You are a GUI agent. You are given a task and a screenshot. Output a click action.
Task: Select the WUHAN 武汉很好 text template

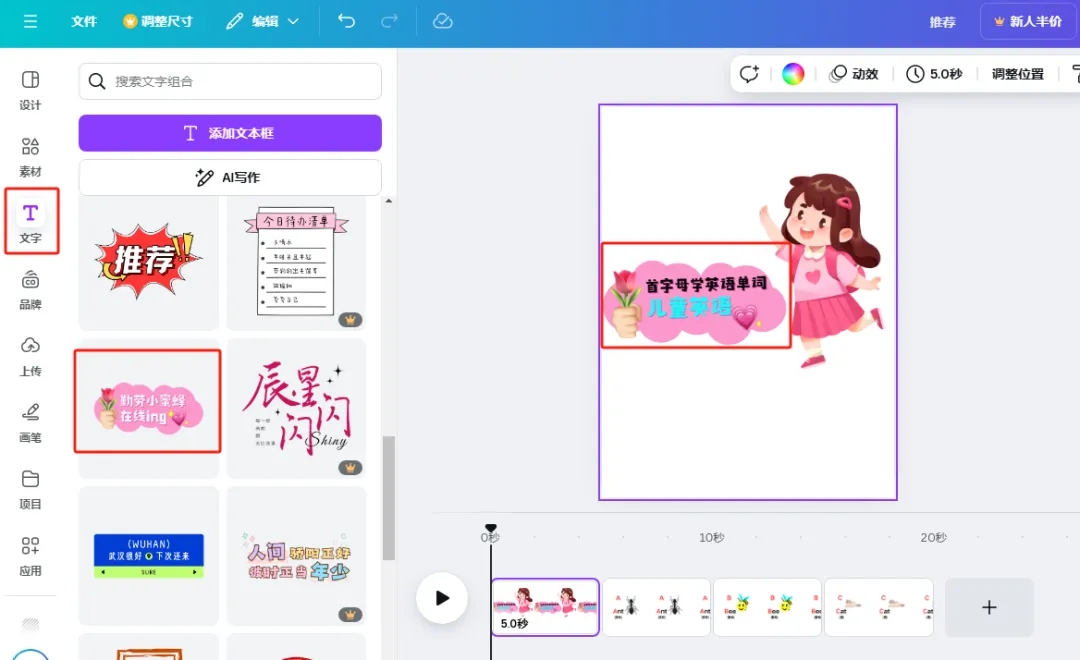149,555
